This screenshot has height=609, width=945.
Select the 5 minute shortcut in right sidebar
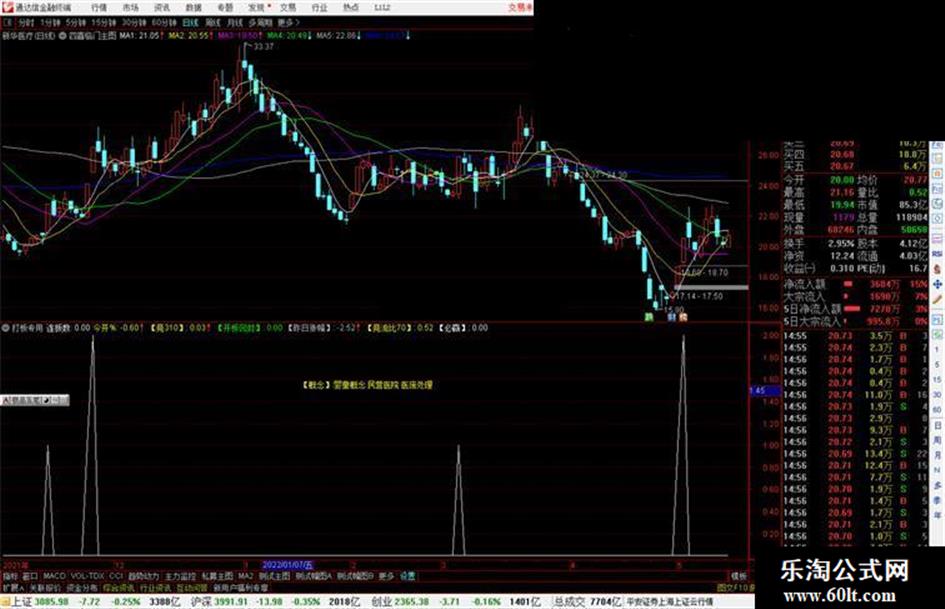point(937,365)
